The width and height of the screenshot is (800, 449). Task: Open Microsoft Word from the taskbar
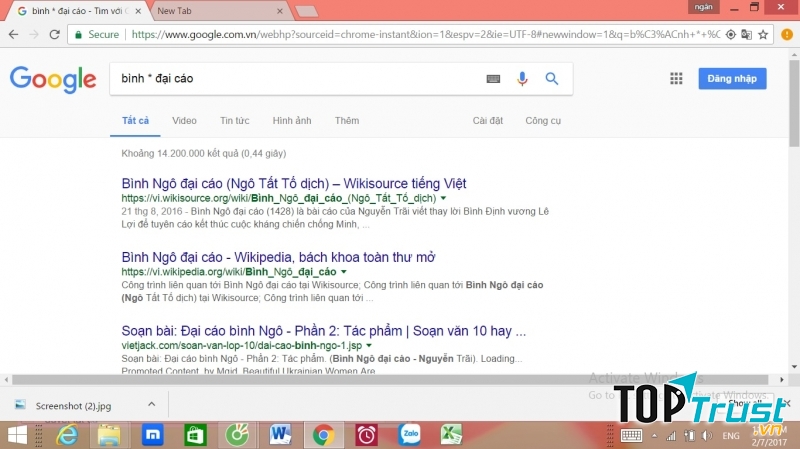pos(280,435)
